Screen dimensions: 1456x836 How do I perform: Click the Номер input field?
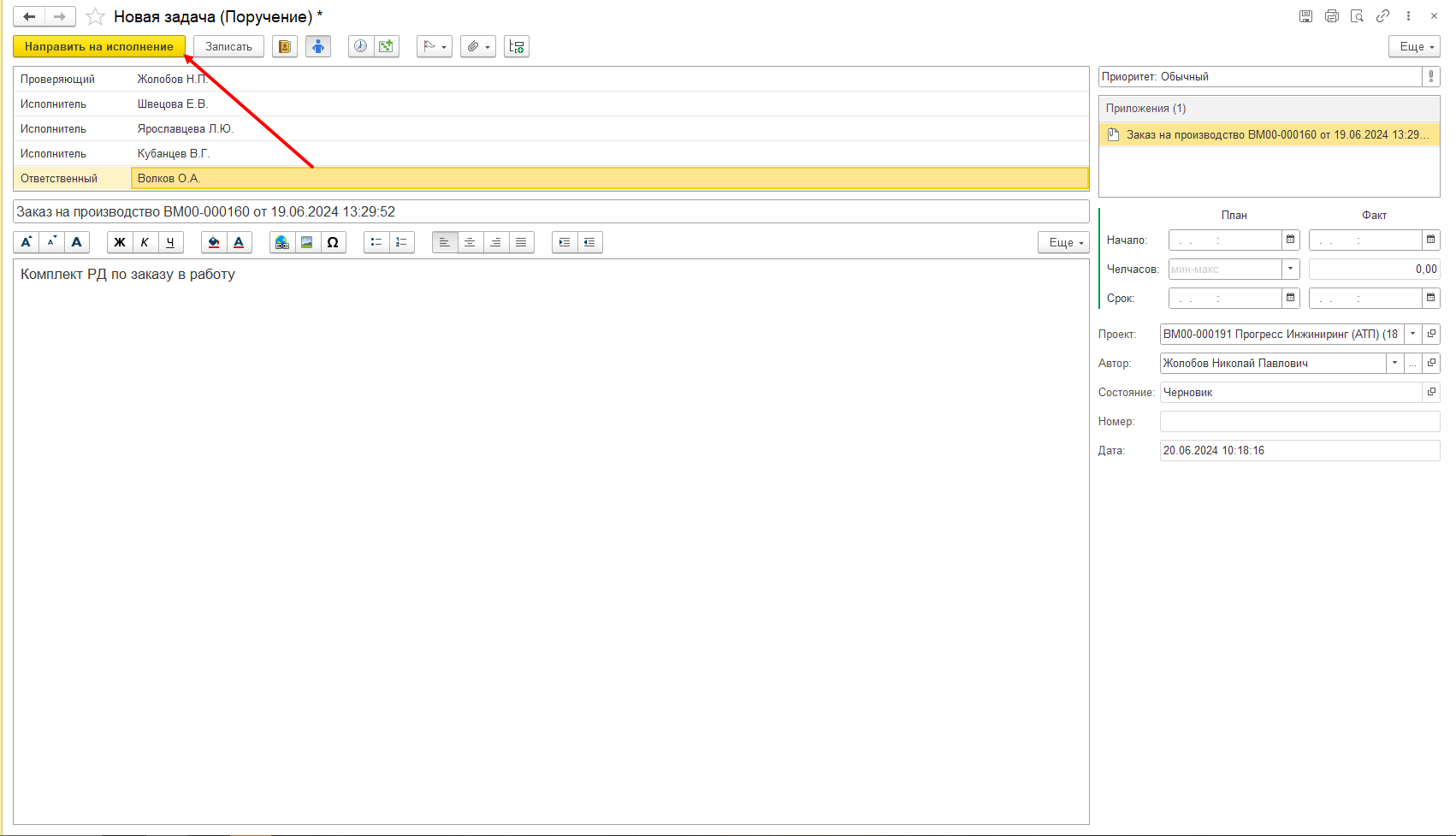(x=1299, y=421)
